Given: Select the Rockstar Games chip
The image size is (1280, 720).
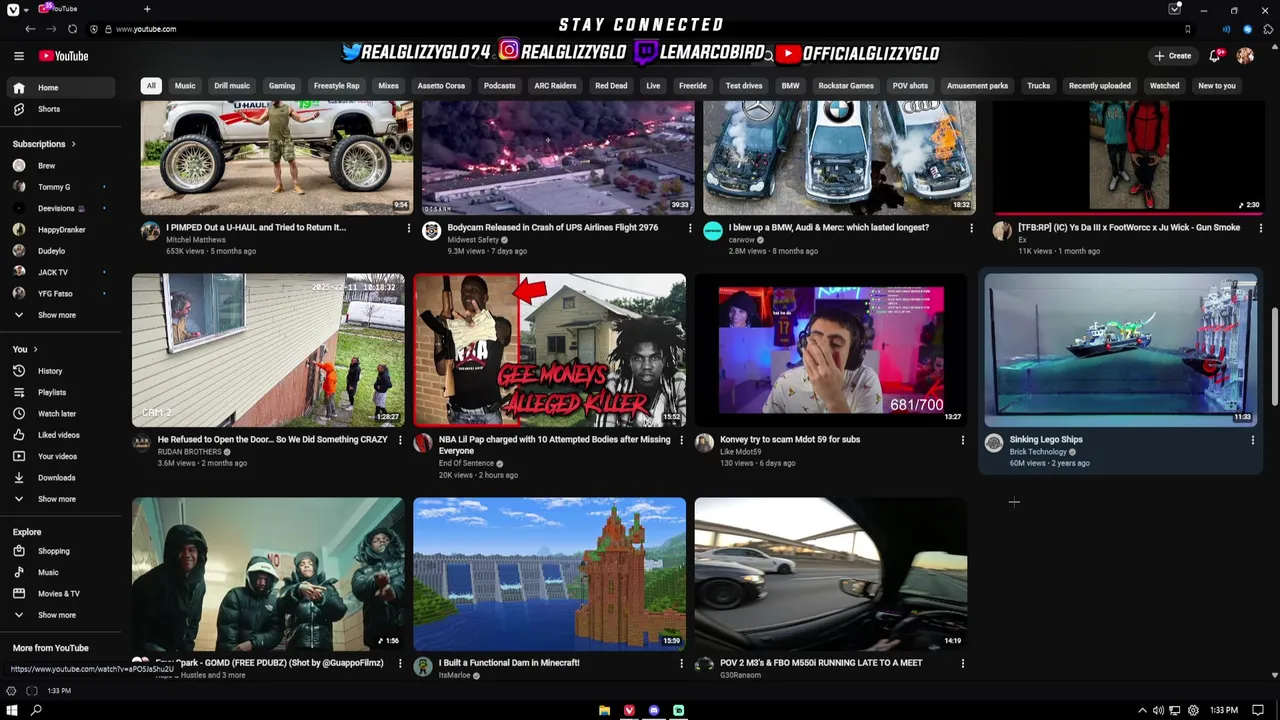Looking at the screenshot, I should pos(846,86).
